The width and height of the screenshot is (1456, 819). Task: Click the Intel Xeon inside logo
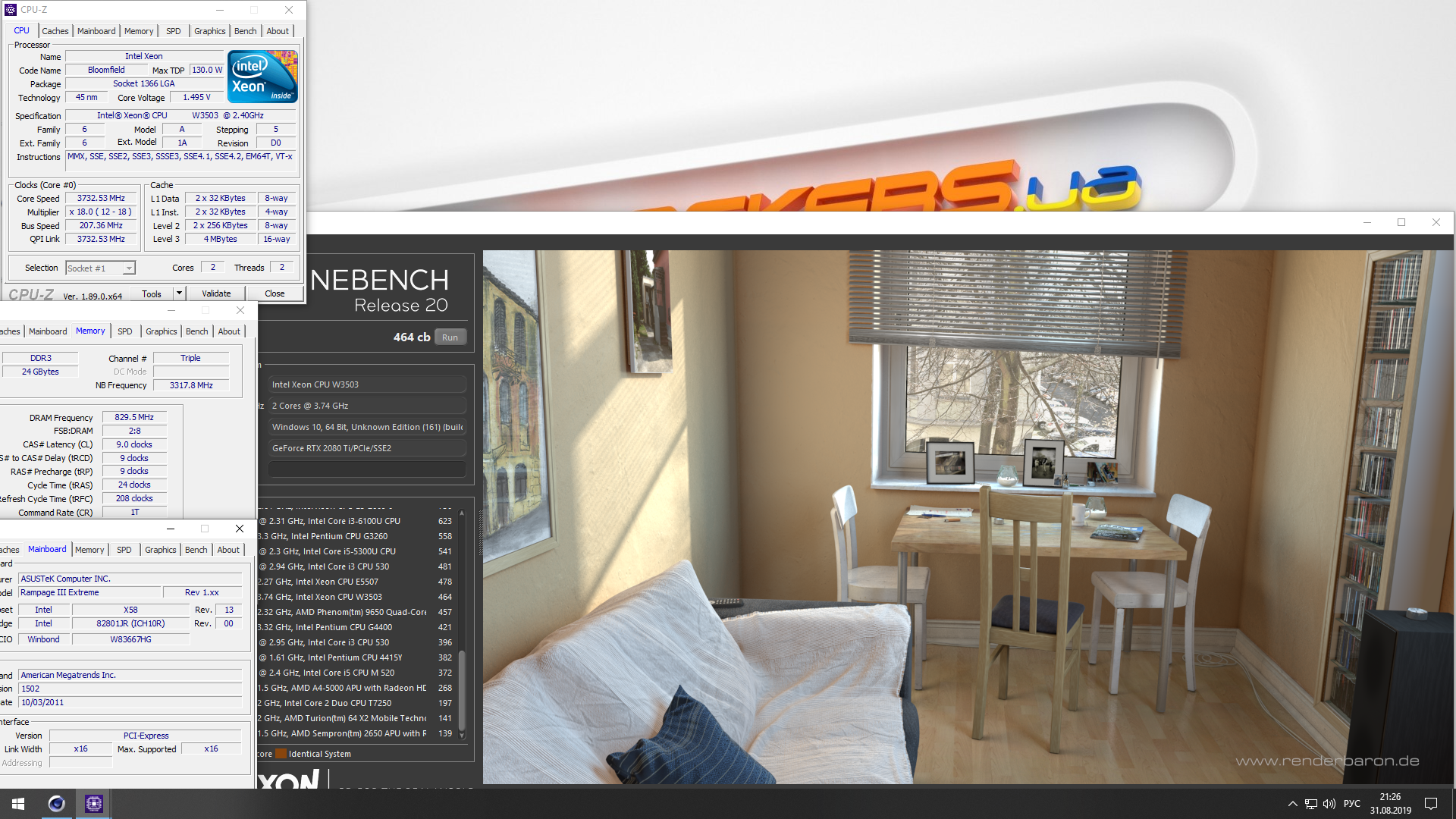tap(262, 77)
